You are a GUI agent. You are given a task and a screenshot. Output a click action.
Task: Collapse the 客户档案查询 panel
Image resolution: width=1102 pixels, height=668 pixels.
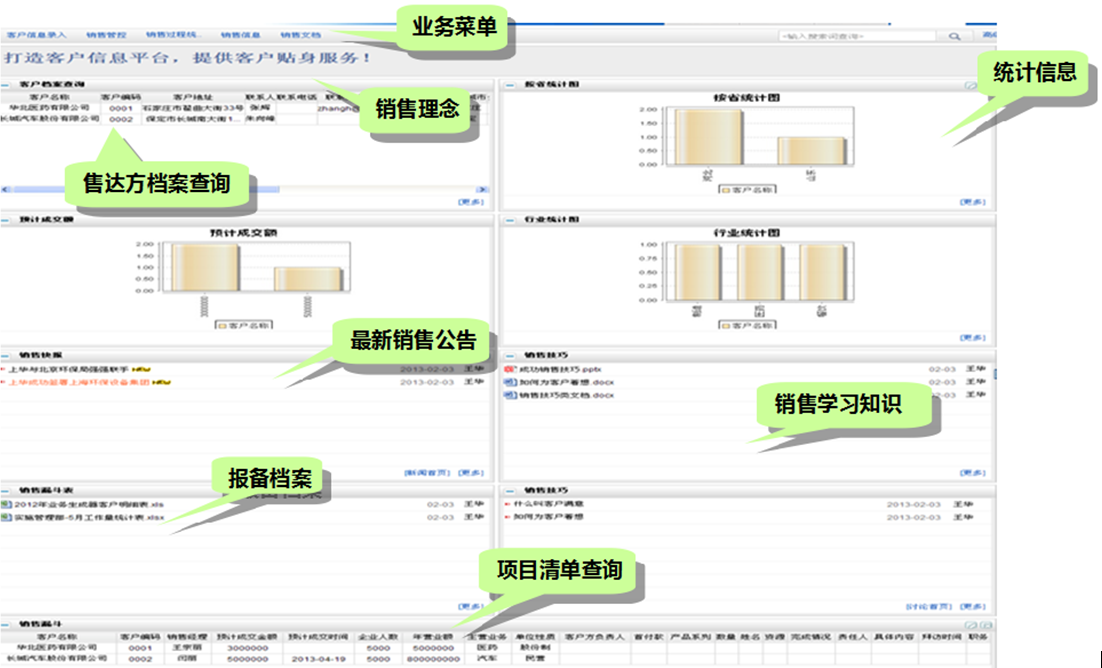tap(7, 85)
